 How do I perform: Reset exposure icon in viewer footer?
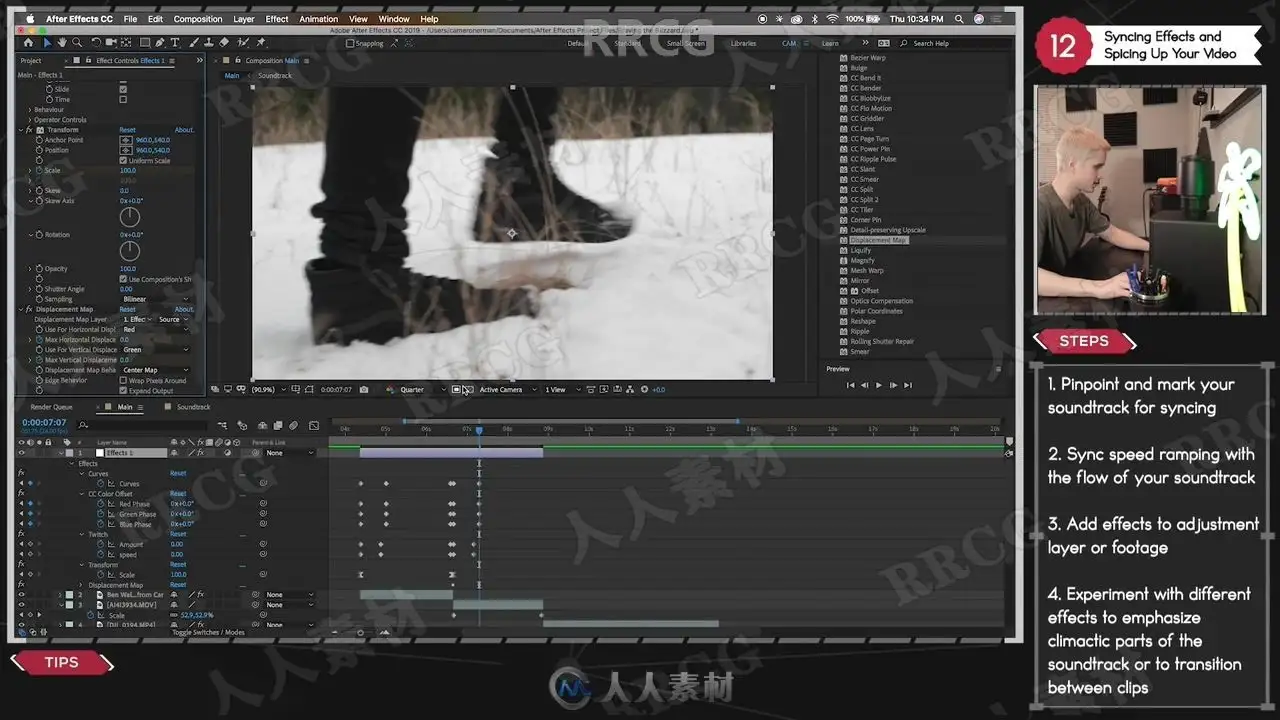pos(645,389)
